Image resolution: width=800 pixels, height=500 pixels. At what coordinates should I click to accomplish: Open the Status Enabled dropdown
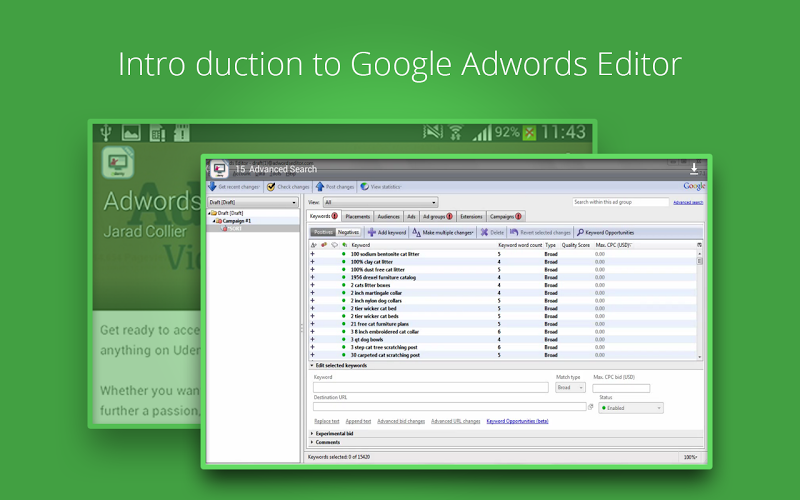click(x=631, y=408)
